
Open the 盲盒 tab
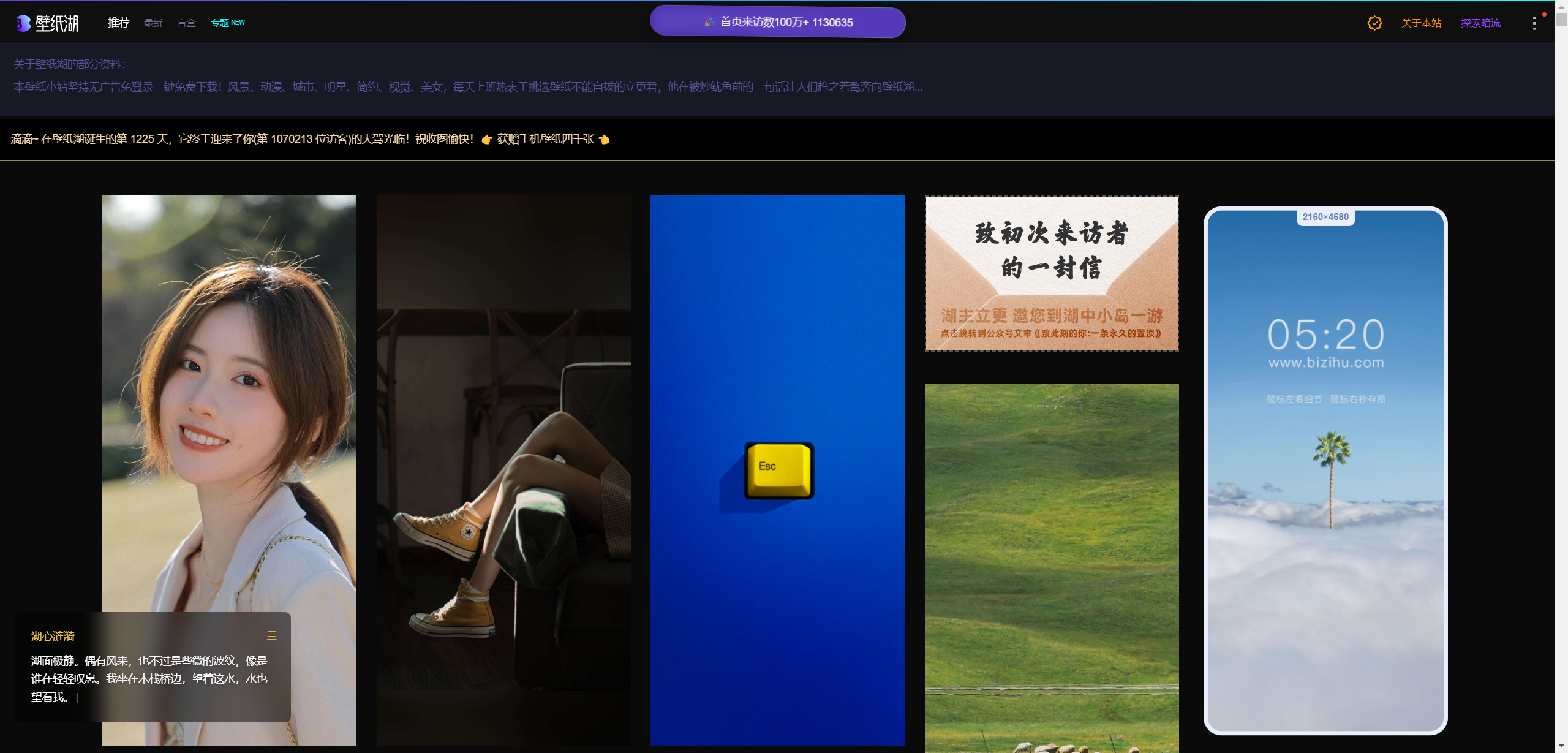[x=186, y=23]
